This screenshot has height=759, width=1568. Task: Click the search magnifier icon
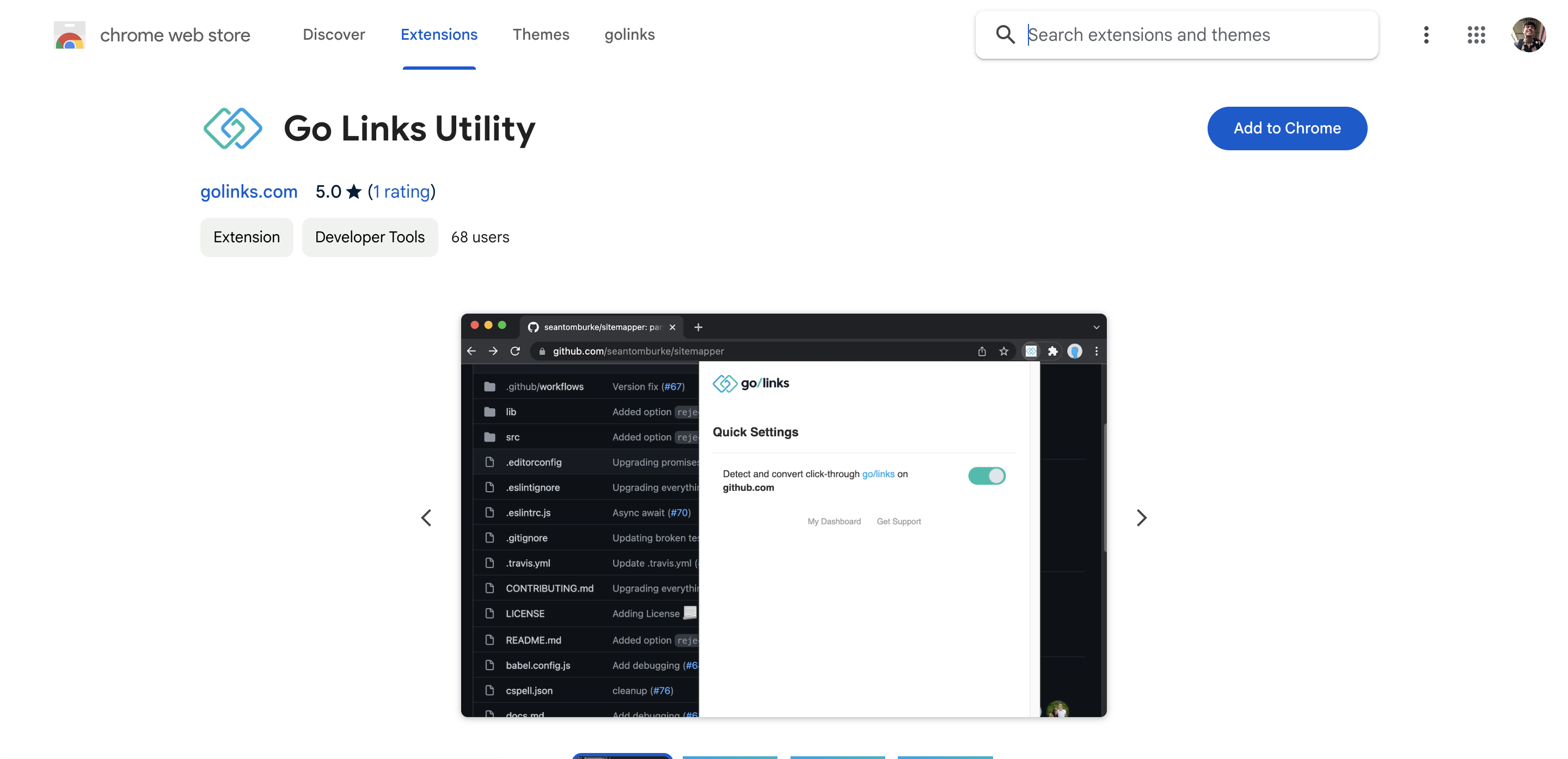pos(1005,35)
